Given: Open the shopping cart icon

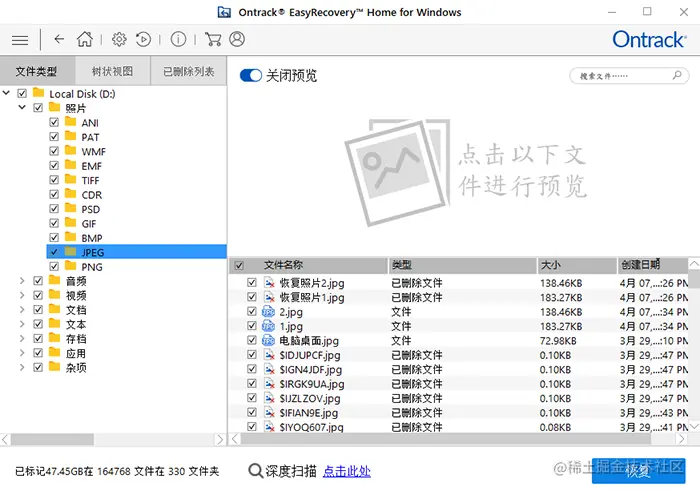Looking at the screenshot, I should [213, 39].
